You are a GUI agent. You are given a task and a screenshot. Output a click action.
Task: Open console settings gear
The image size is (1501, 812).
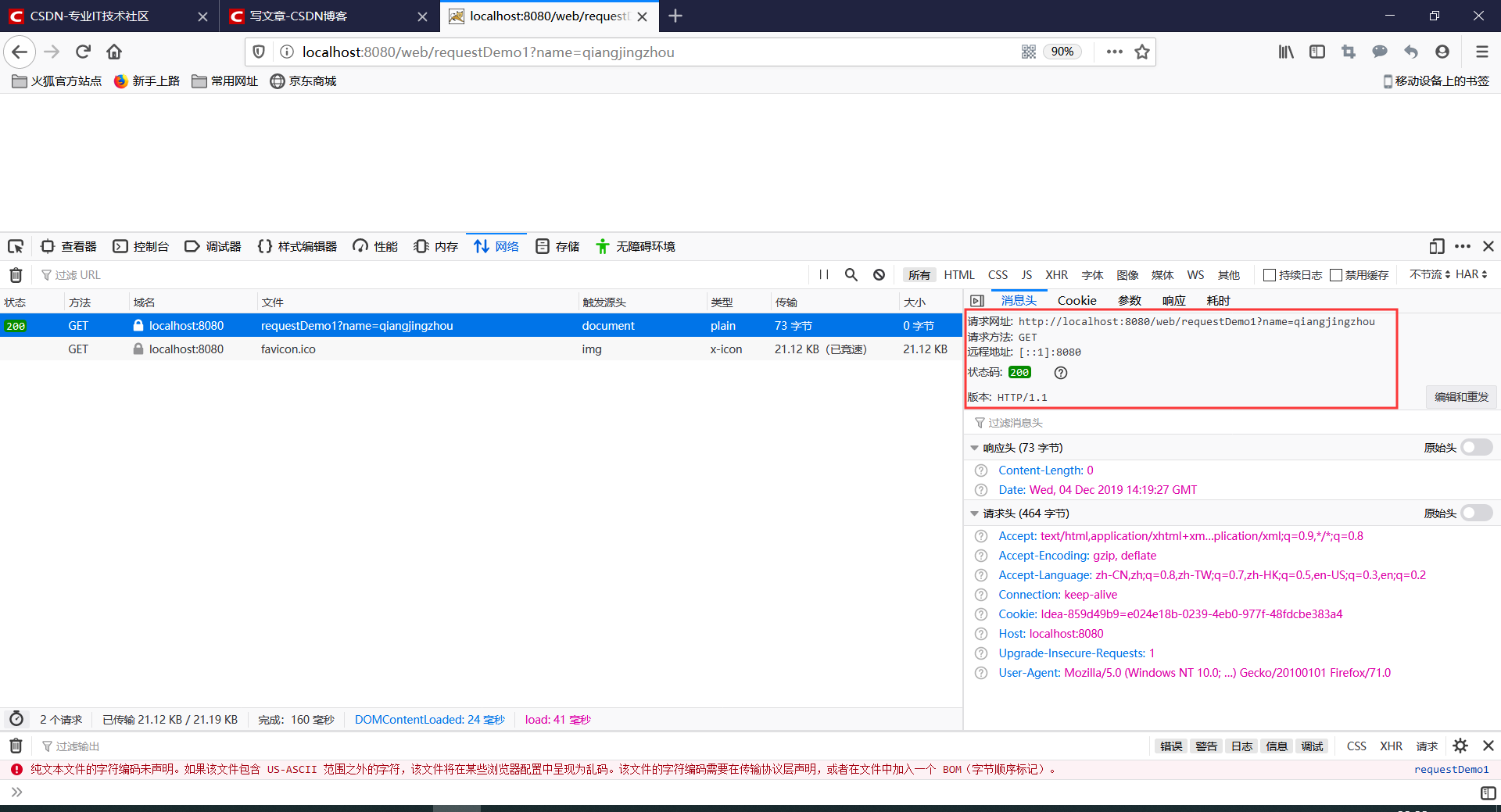tap(1460, 746)
